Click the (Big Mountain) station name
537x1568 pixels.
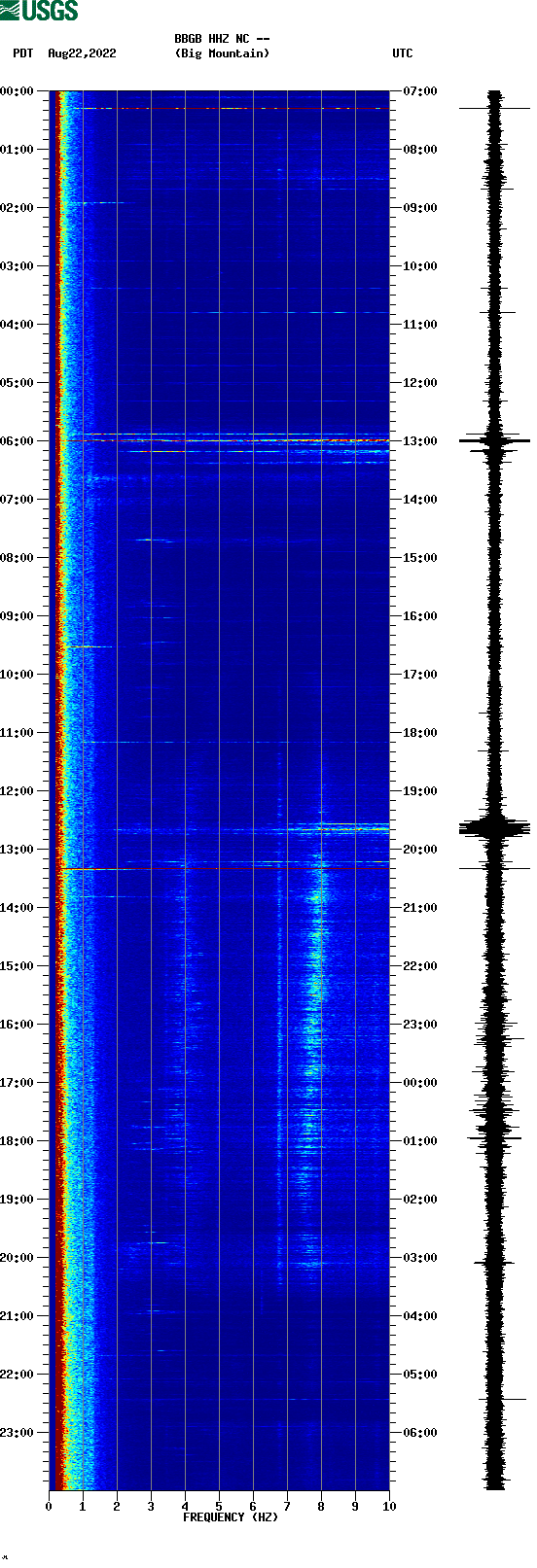222,53
